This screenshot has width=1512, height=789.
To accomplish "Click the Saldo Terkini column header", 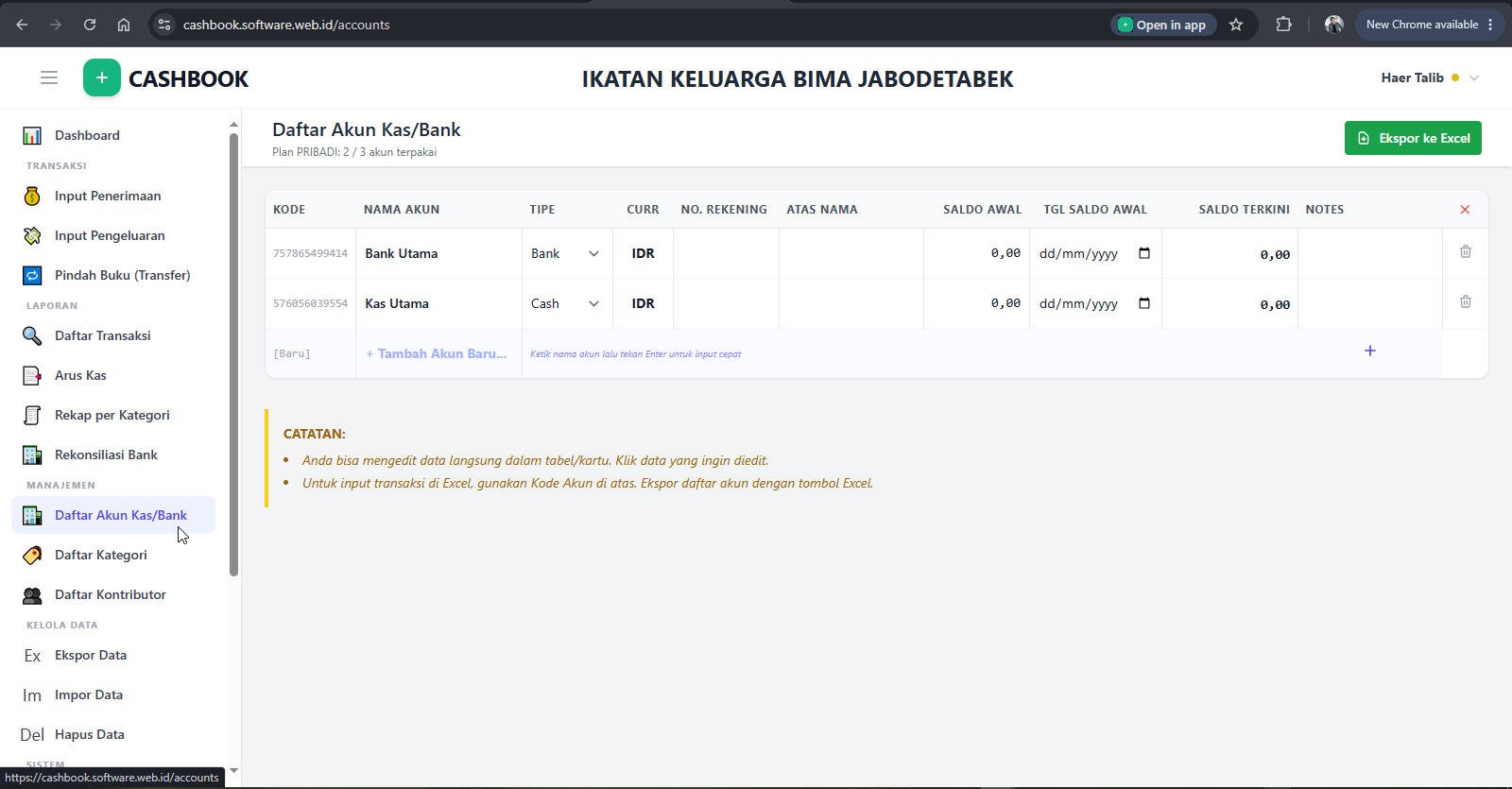I will [x=1244, y=209].
